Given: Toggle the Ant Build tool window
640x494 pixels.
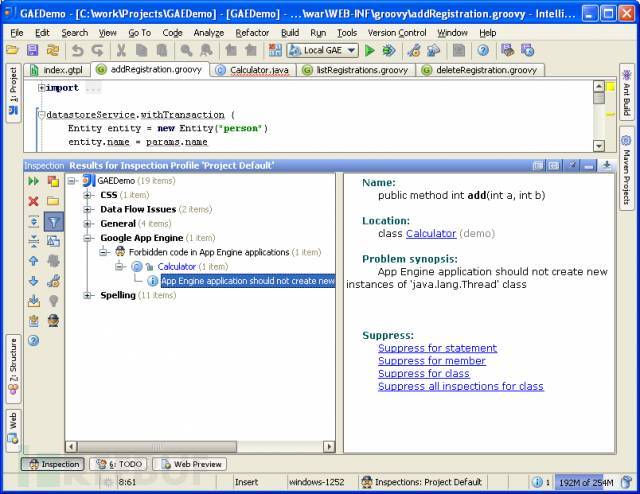Looking at the screenshot, I should [627, 92].
